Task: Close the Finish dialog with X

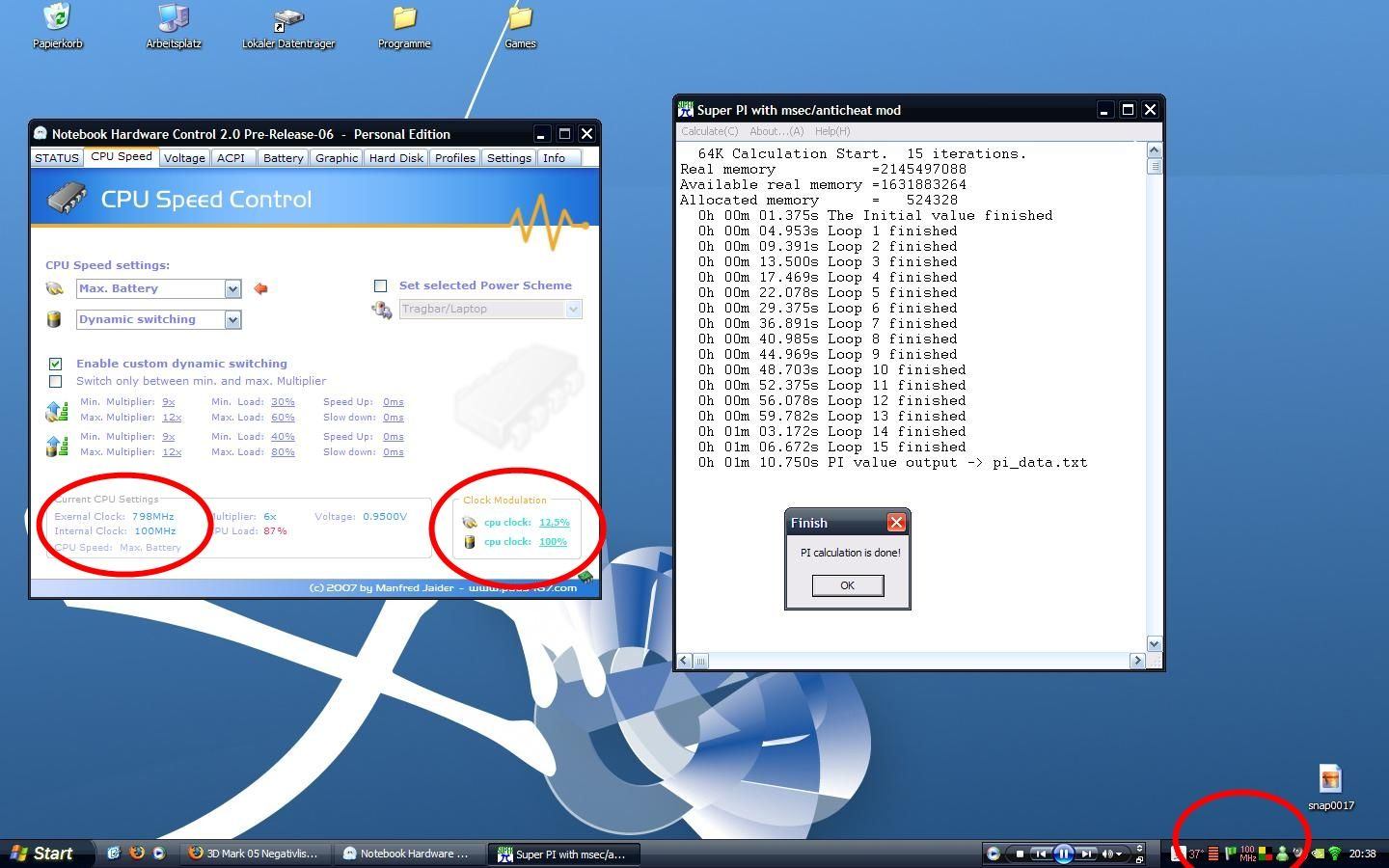Action: coord(896,523)
